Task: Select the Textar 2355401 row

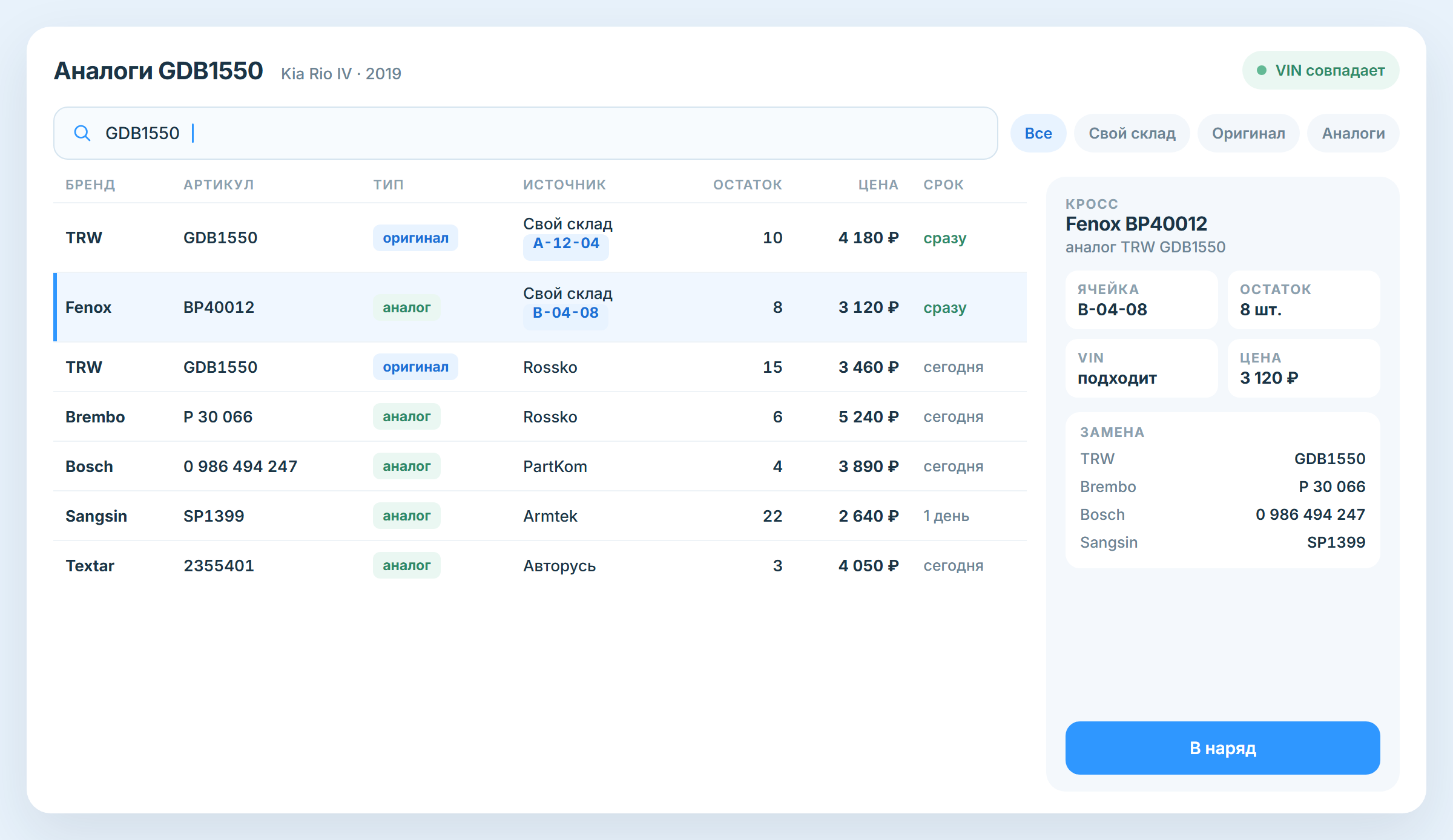Action: click(540, 566)
